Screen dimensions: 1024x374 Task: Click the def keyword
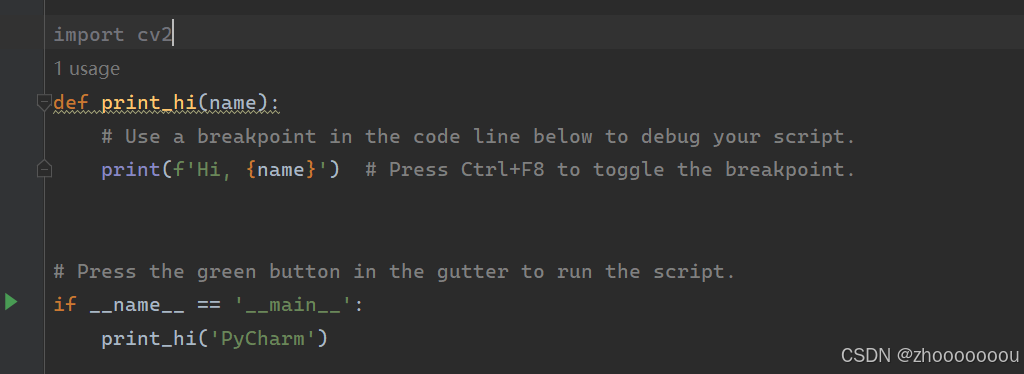(71, 102)
